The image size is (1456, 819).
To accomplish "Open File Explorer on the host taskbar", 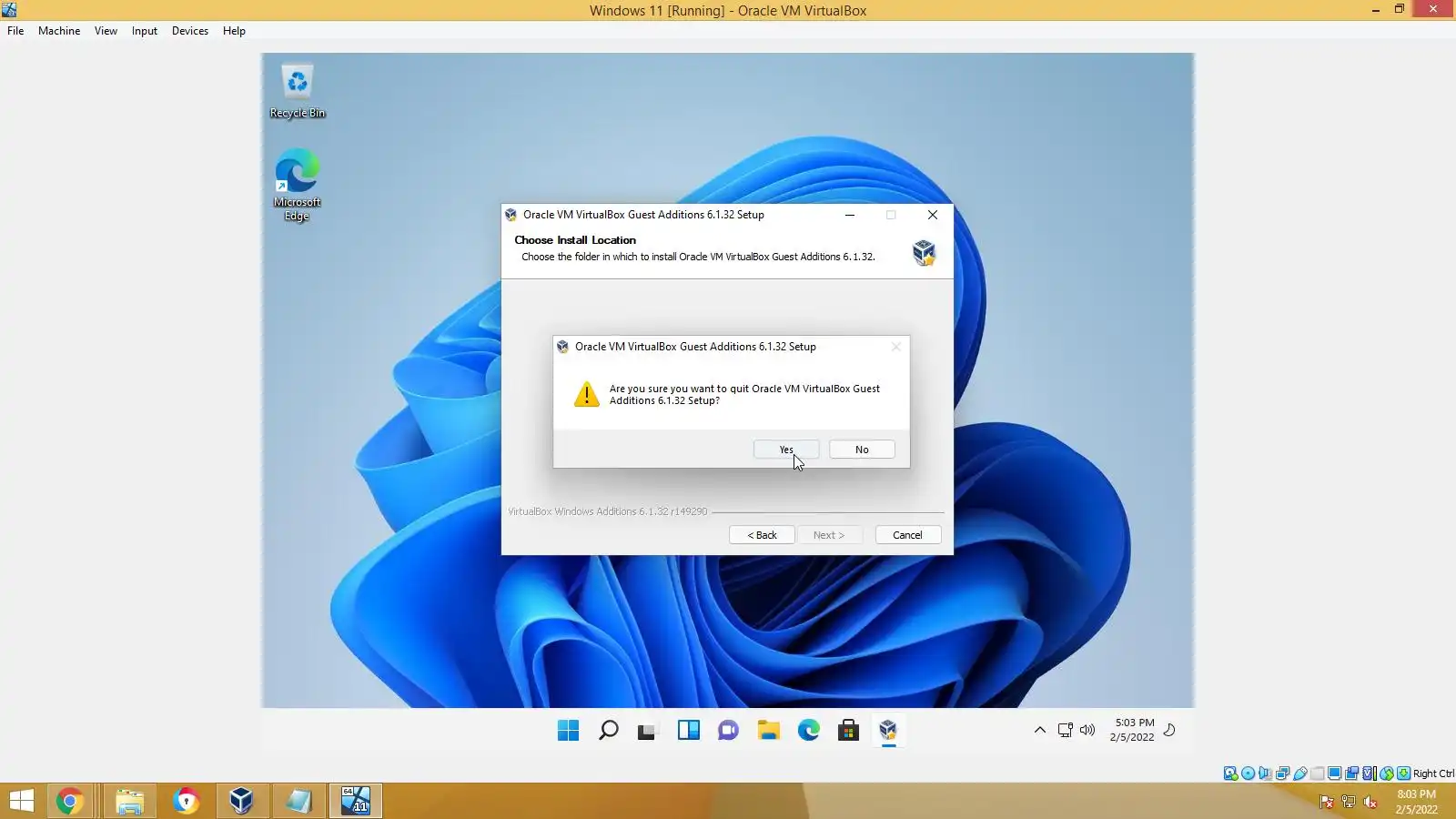I will point(129,801).
